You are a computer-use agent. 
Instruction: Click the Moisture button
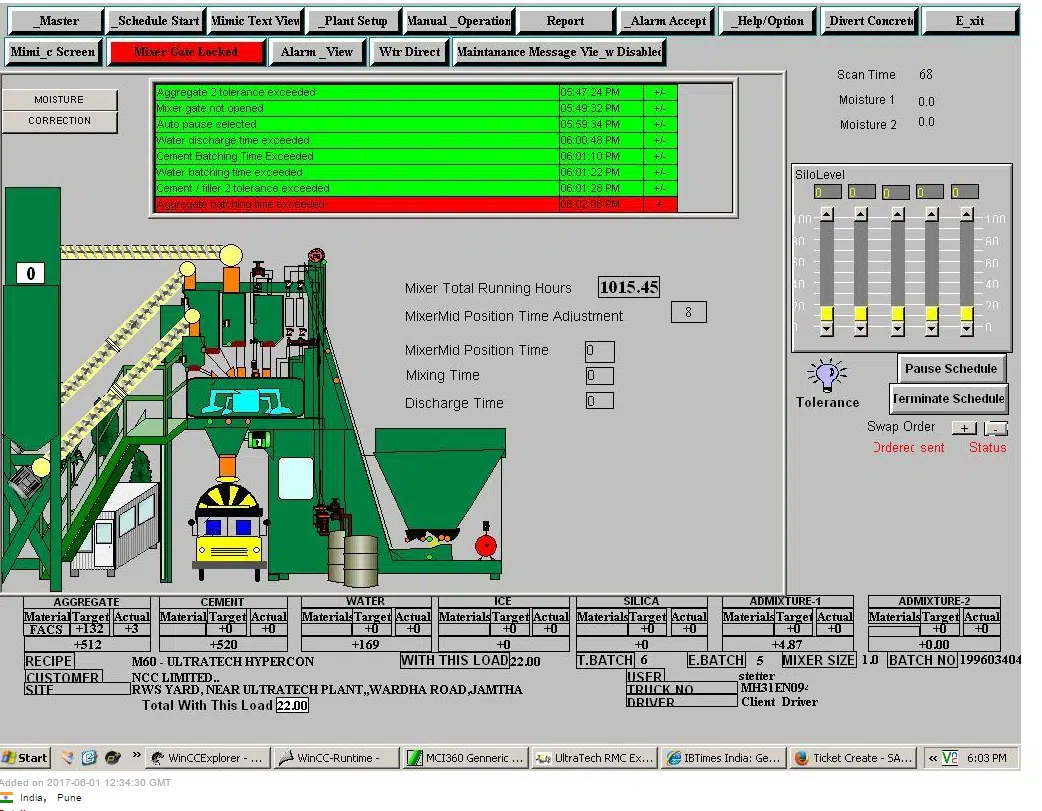tap(60, 99)
